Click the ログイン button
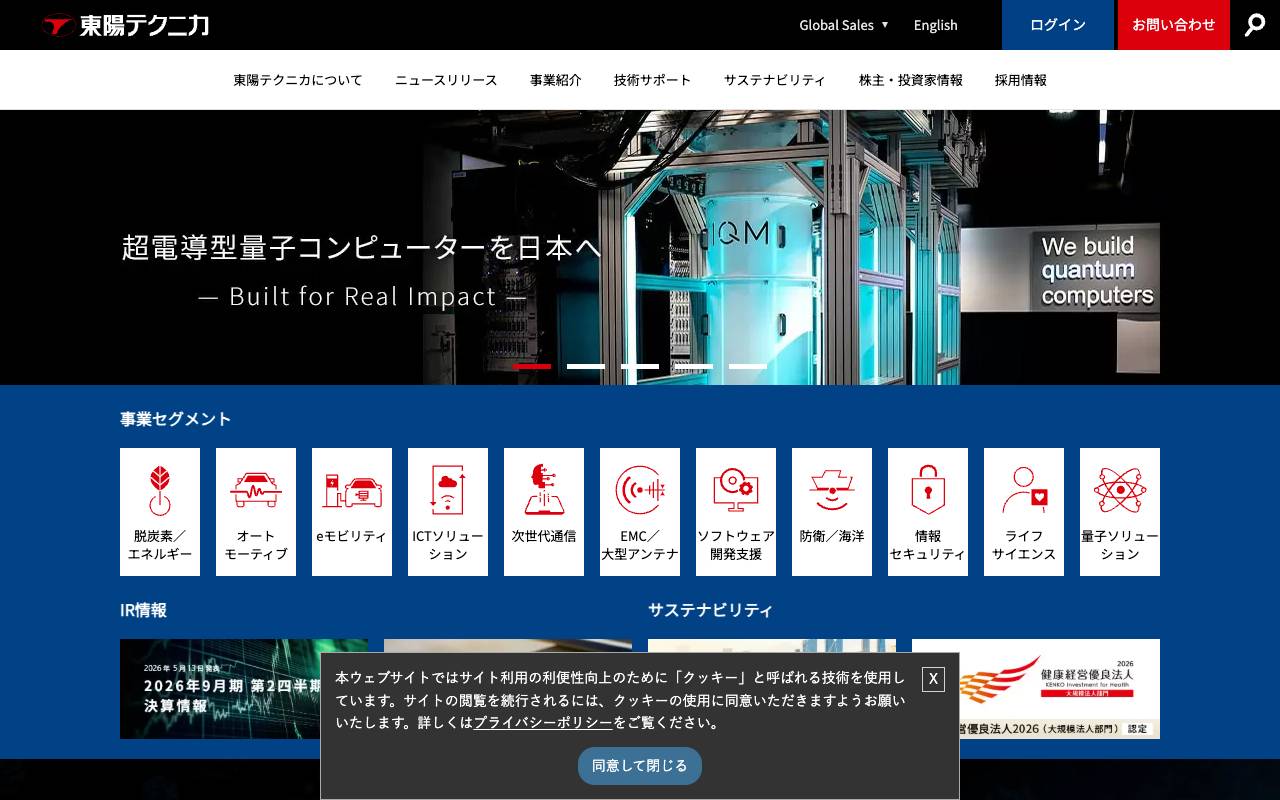The image size is (1280, 800). (1058, 25)
